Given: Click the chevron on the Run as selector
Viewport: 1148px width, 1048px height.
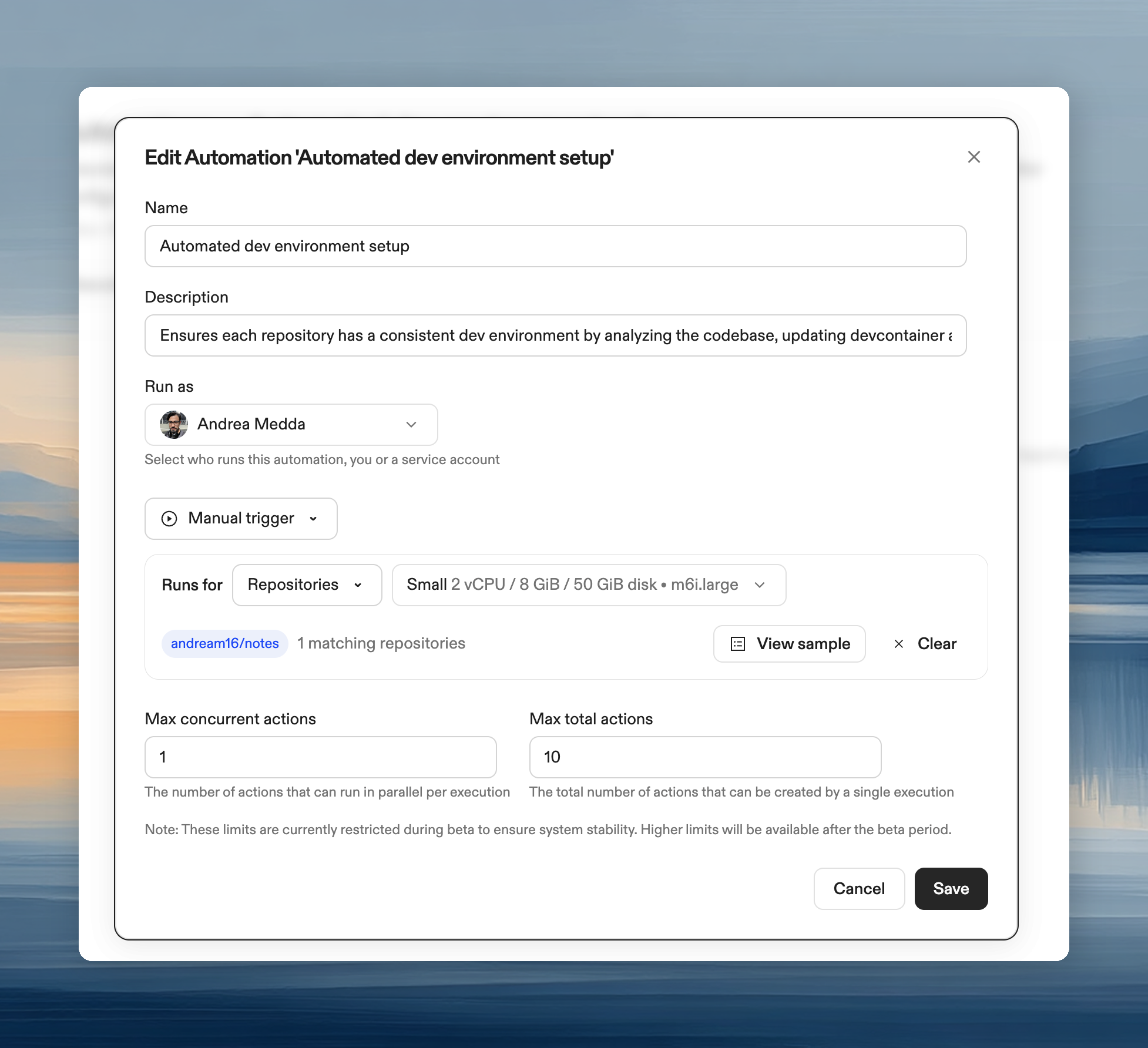Looking at the screenshot, I should tap(411, 425).
